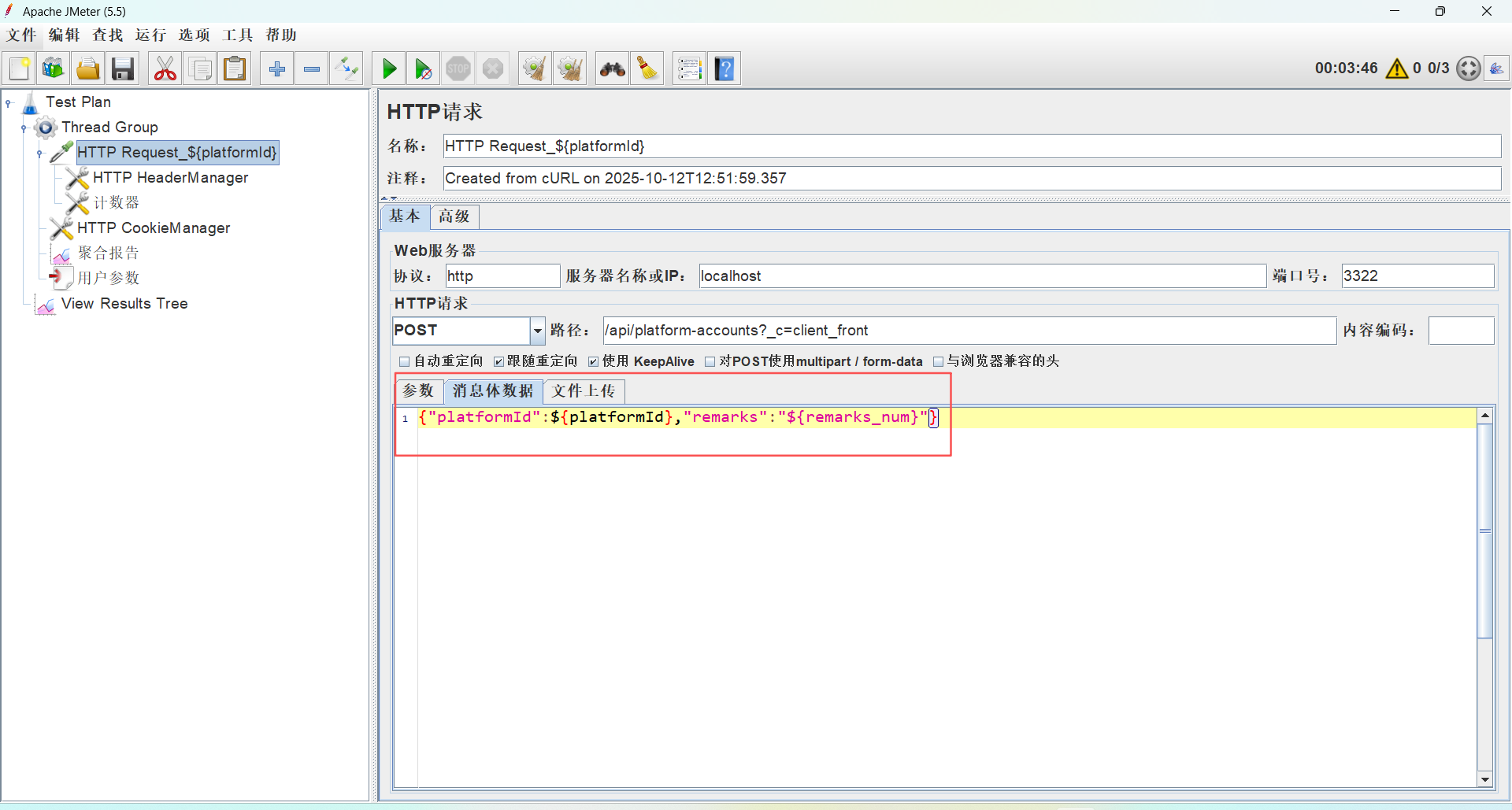Click the 协议 protocol input field

(502, 276)
